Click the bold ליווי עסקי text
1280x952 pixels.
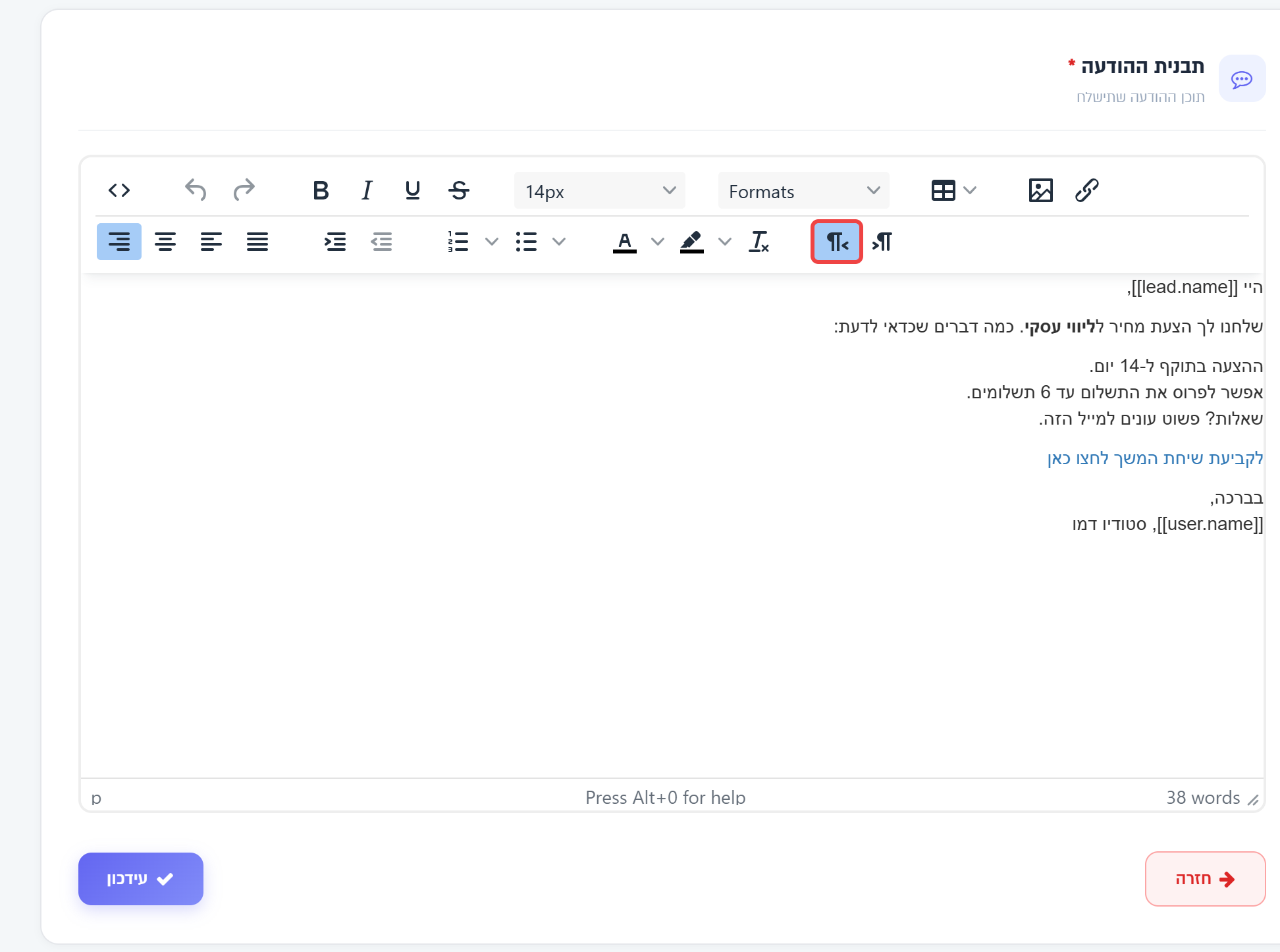pos(1059,327)
